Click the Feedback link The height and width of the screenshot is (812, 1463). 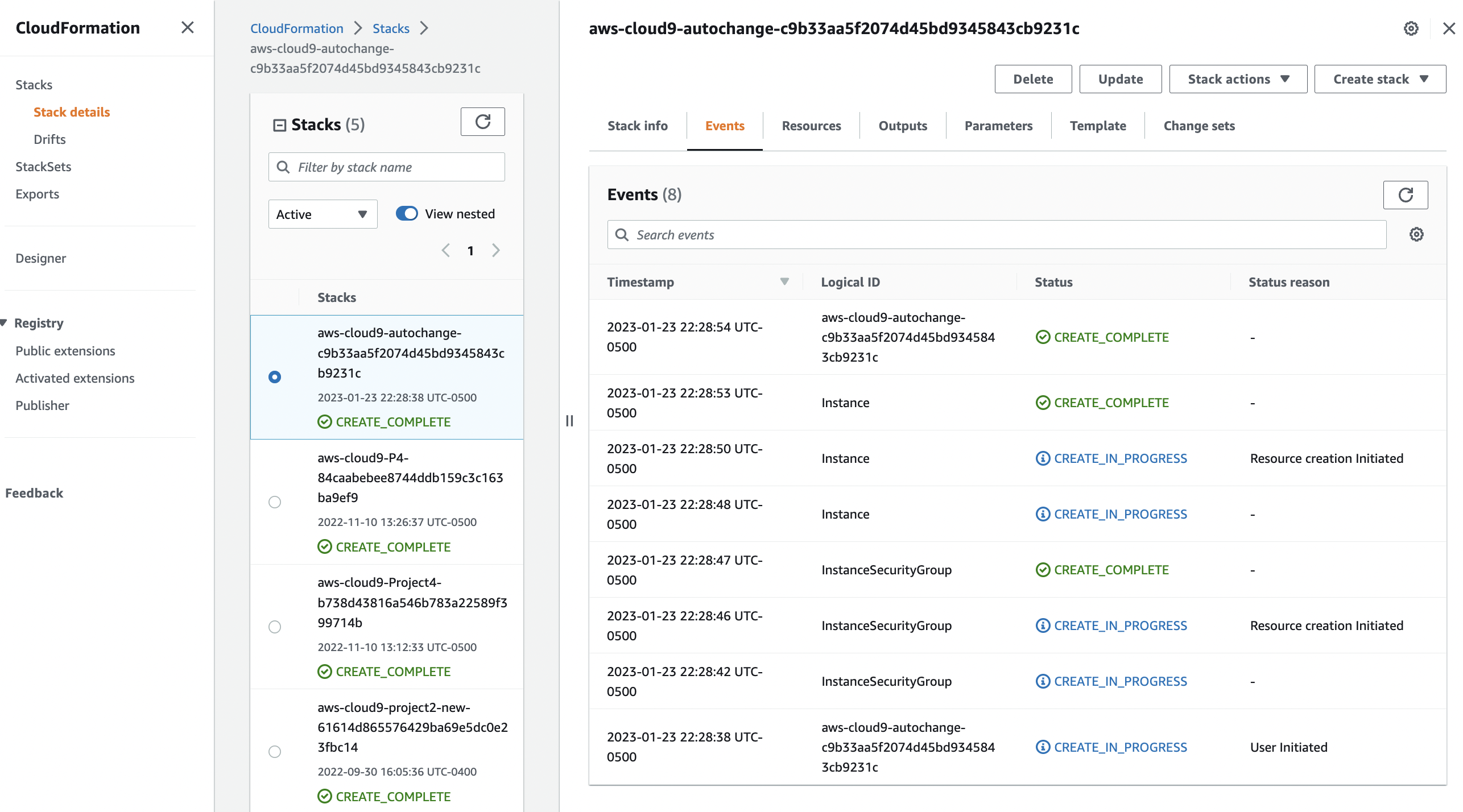click(x=34, y=493)
